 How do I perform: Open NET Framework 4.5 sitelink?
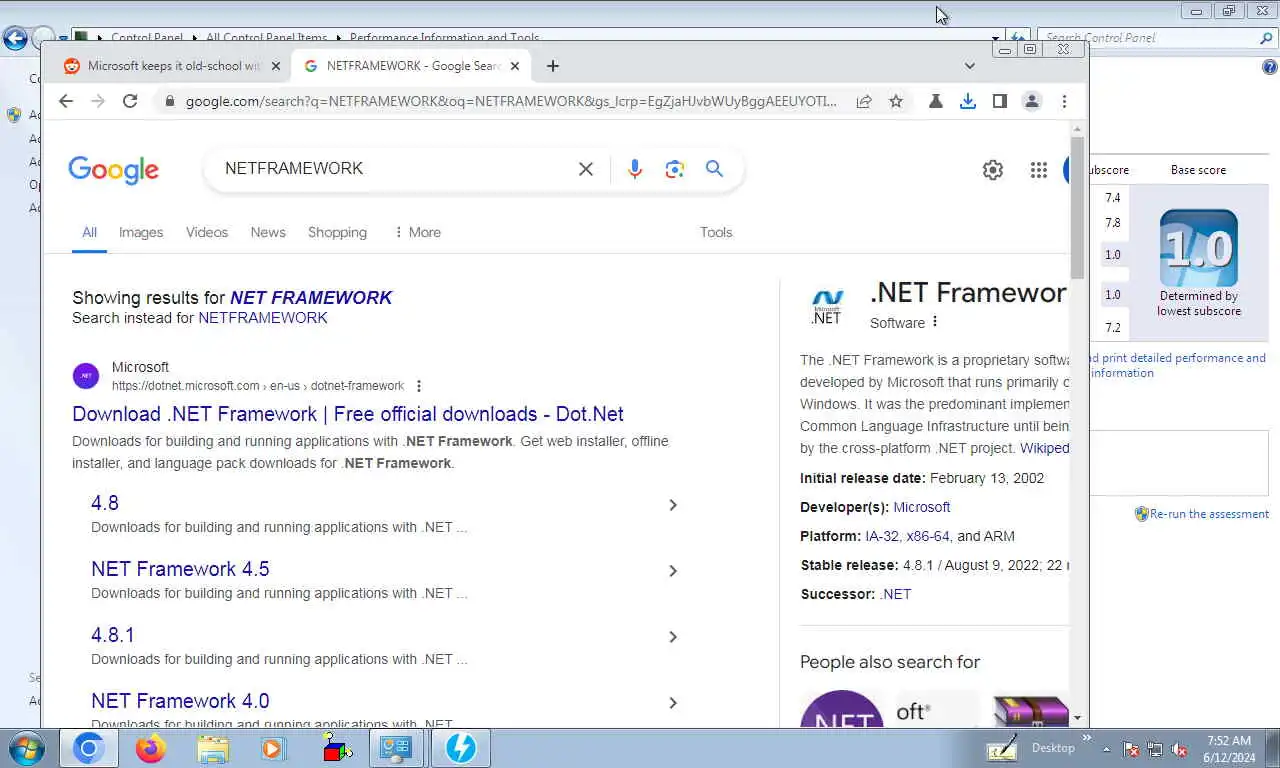coord(180,569)
